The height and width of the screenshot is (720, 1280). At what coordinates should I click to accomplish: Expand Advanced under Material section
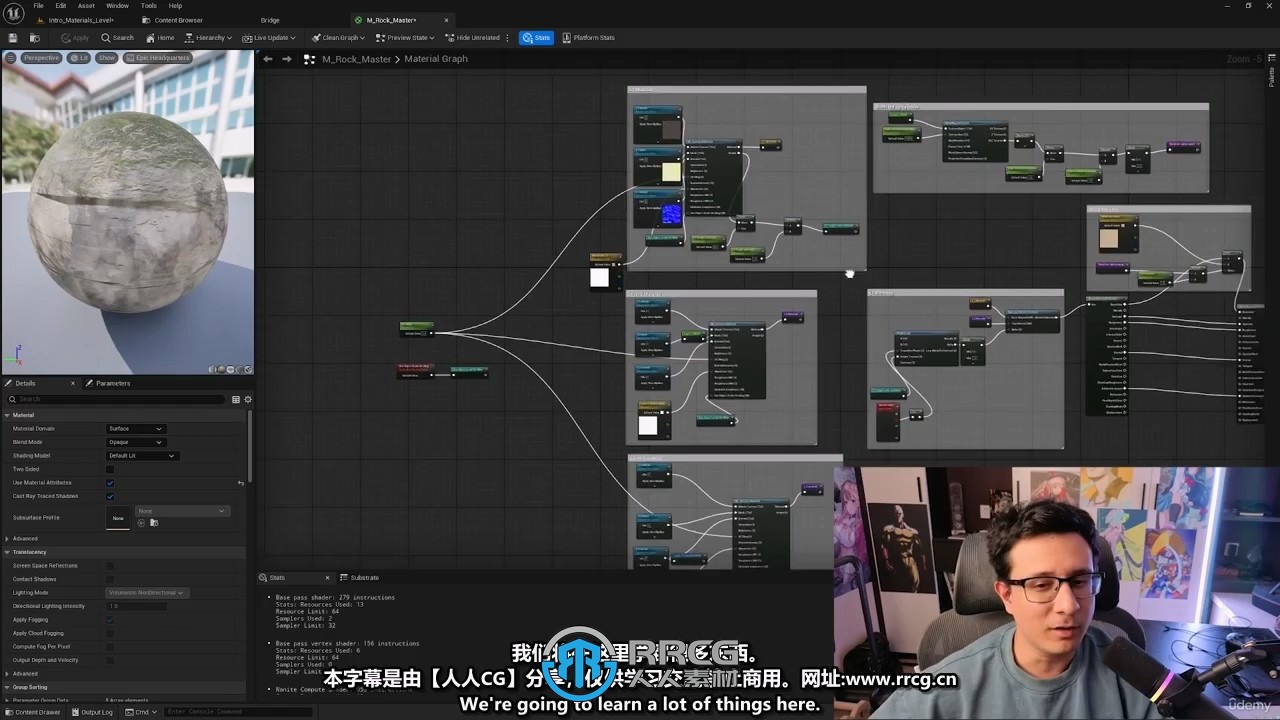click(8, 539)
